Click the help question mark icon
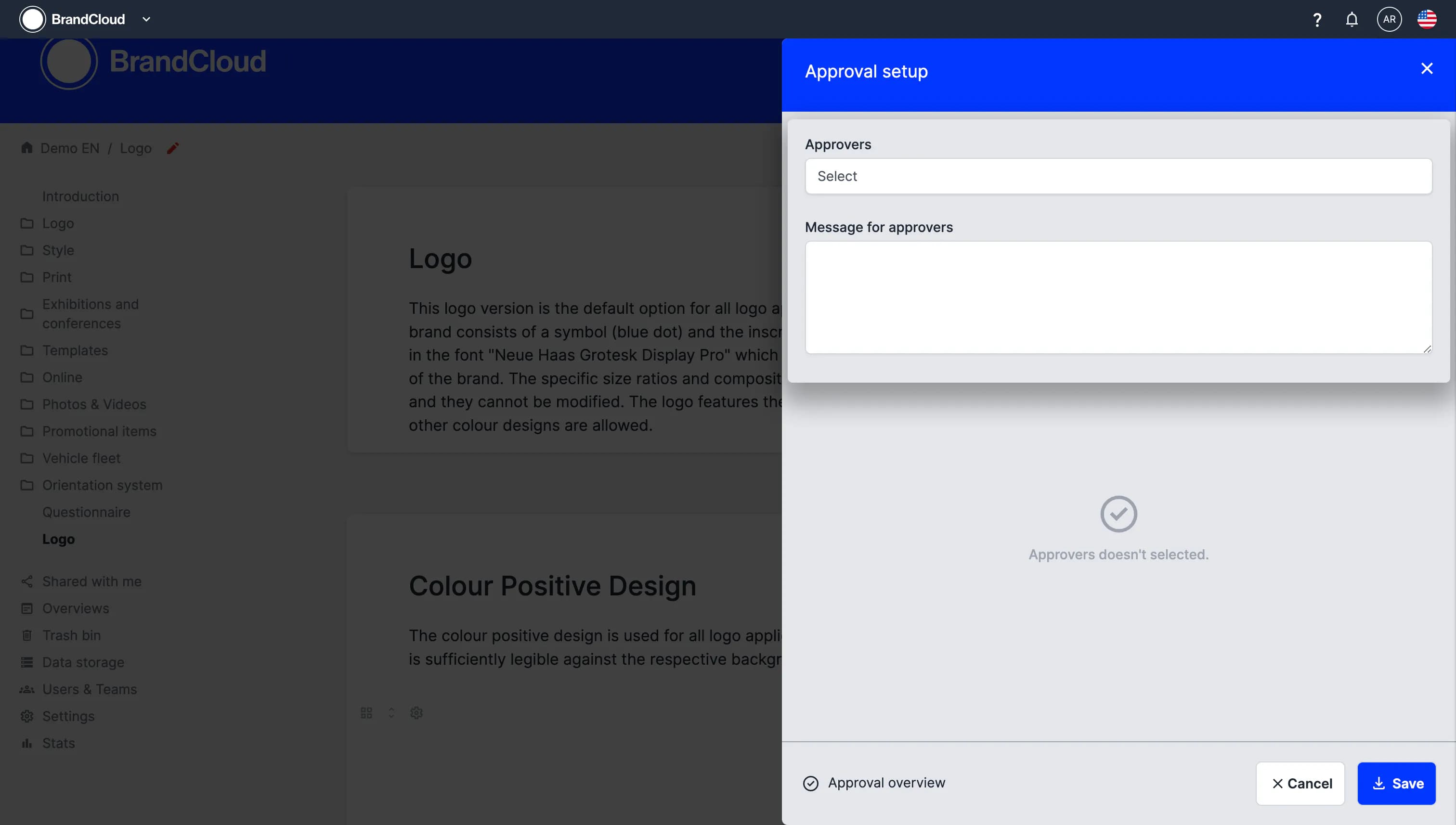 tap(1317, 20)
